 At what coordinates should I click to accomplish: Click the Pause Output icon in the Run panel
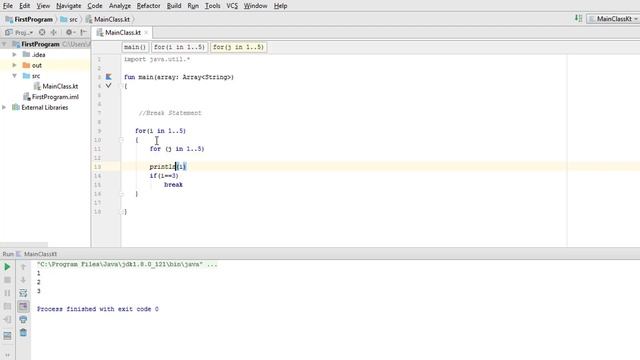click(x=7, y=293)
